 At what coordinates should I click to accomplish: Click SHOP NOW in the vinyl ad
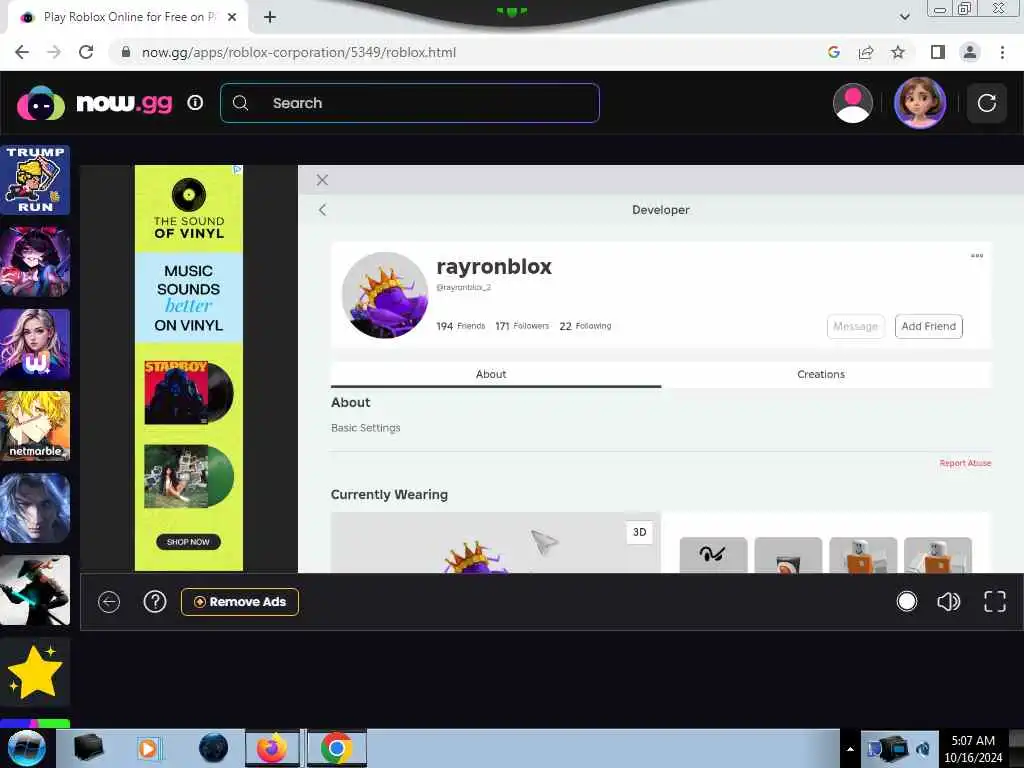pos(188,542)
